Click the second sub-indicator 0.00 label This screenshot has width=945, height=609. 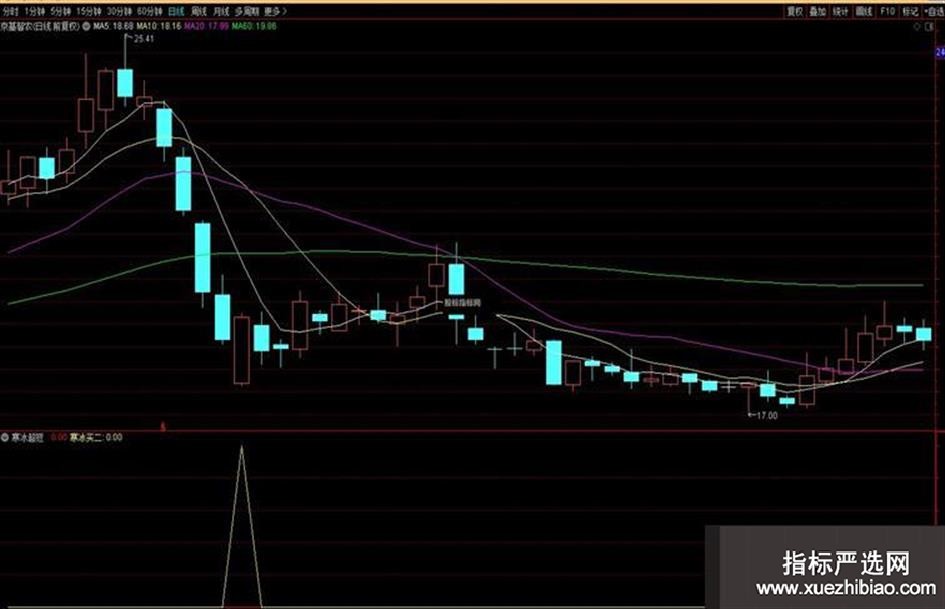[96, 437]
